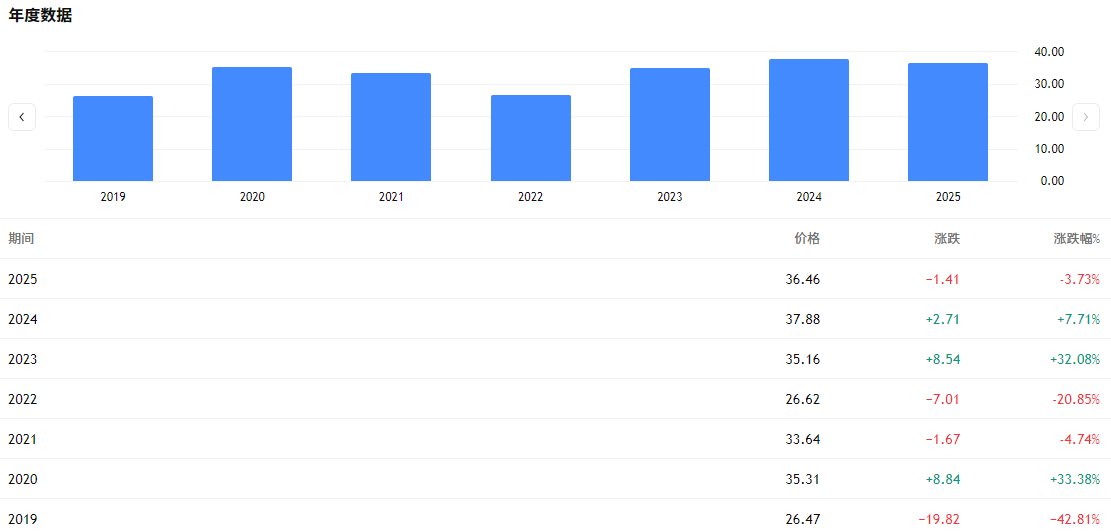The height and width of the screenshot is (532, 1111).
Task: Select the 2025 table row label
Action: coord(22,279)
